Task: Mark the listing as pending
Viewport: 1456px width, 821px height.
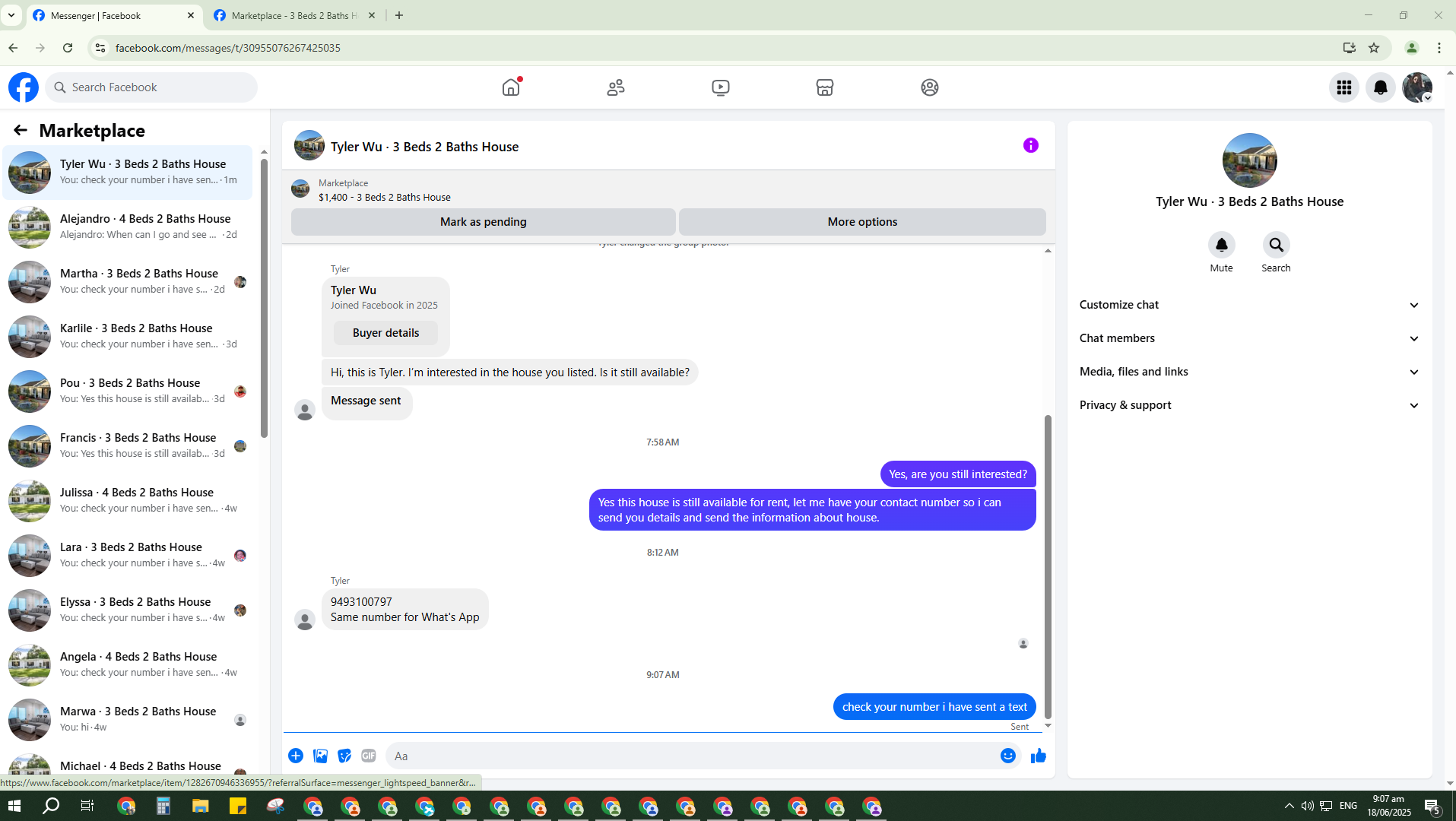Action: pyautogui.click(x=484, y=222)
